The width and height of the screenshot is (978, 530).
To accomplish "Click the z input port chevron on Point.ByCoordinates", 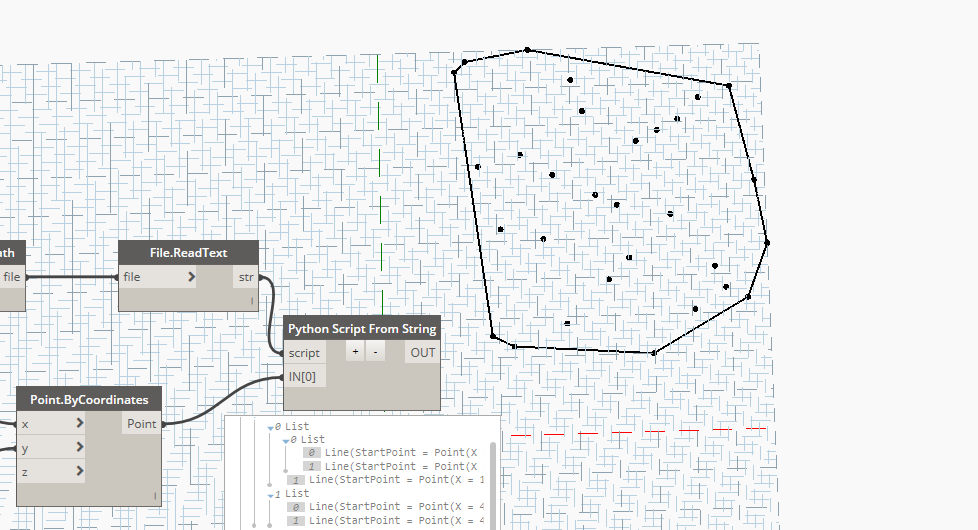I will [79, 471].
